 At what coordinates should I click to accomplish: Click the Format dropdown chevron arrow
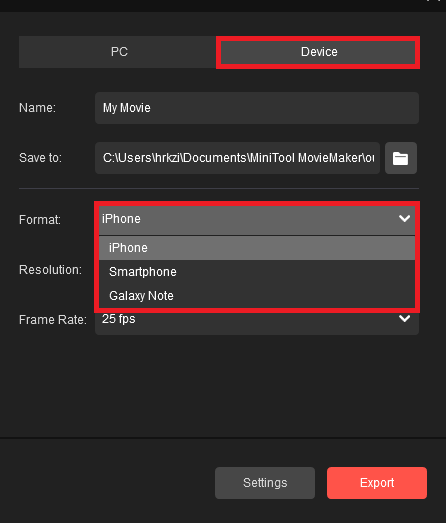click(404, 218)
